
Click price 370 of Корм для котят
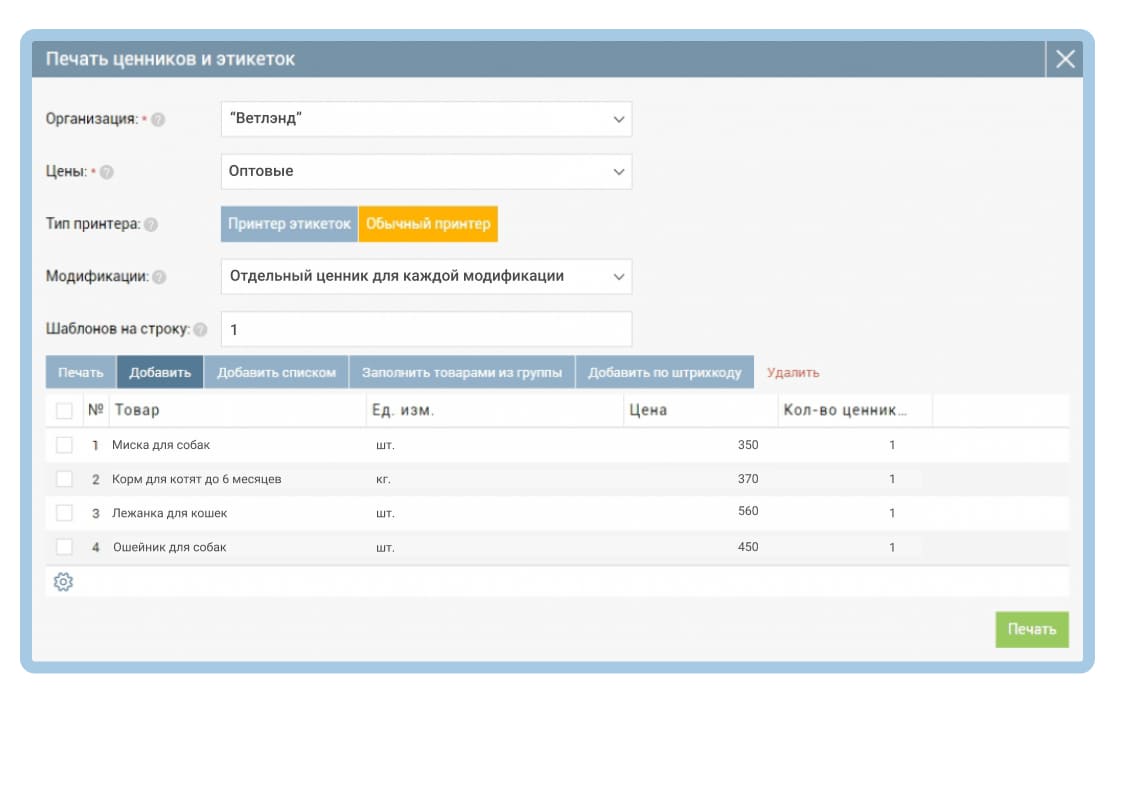click(748, 479)
